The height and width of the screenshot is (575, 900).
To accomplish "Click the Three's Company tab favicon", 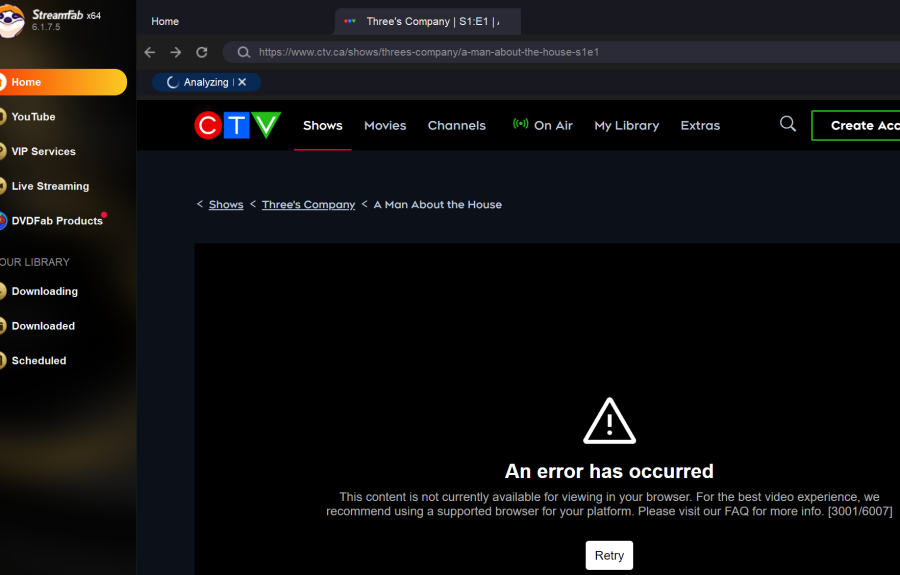I will [350, 21].
